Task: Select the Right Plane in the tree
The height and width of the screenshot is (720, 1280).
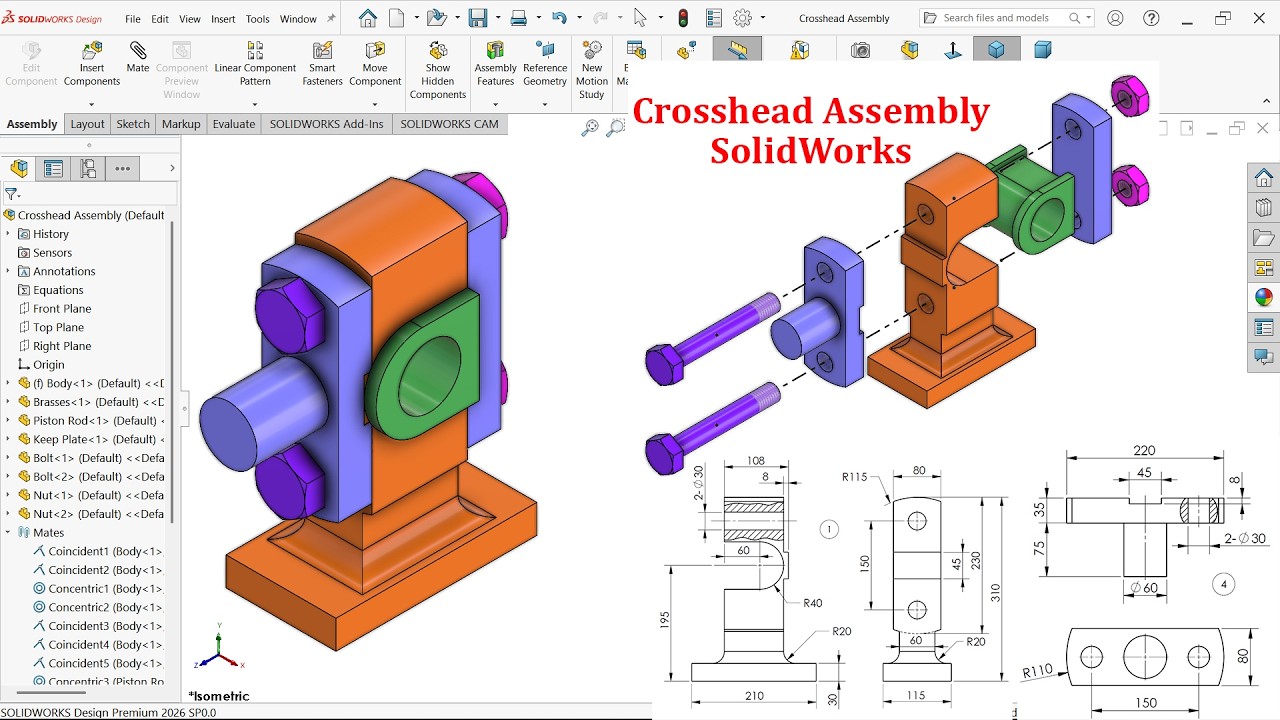Action: [62, 346]
